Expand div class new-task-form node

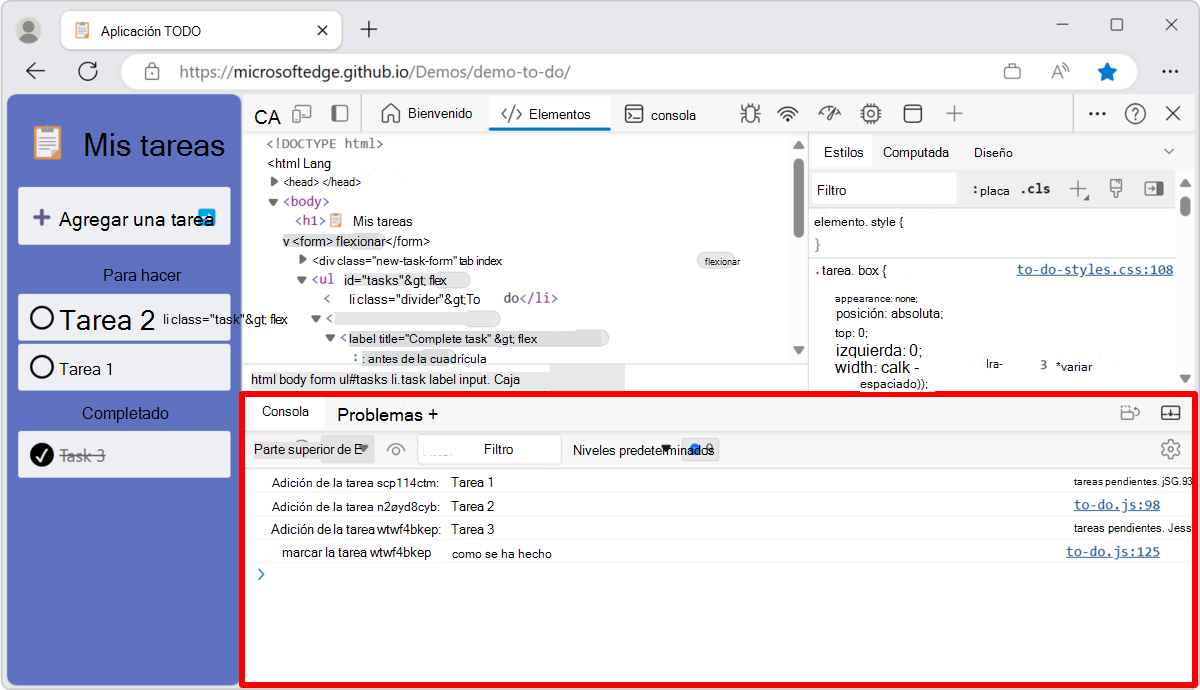pyautogui.click(x=303, y=260)
